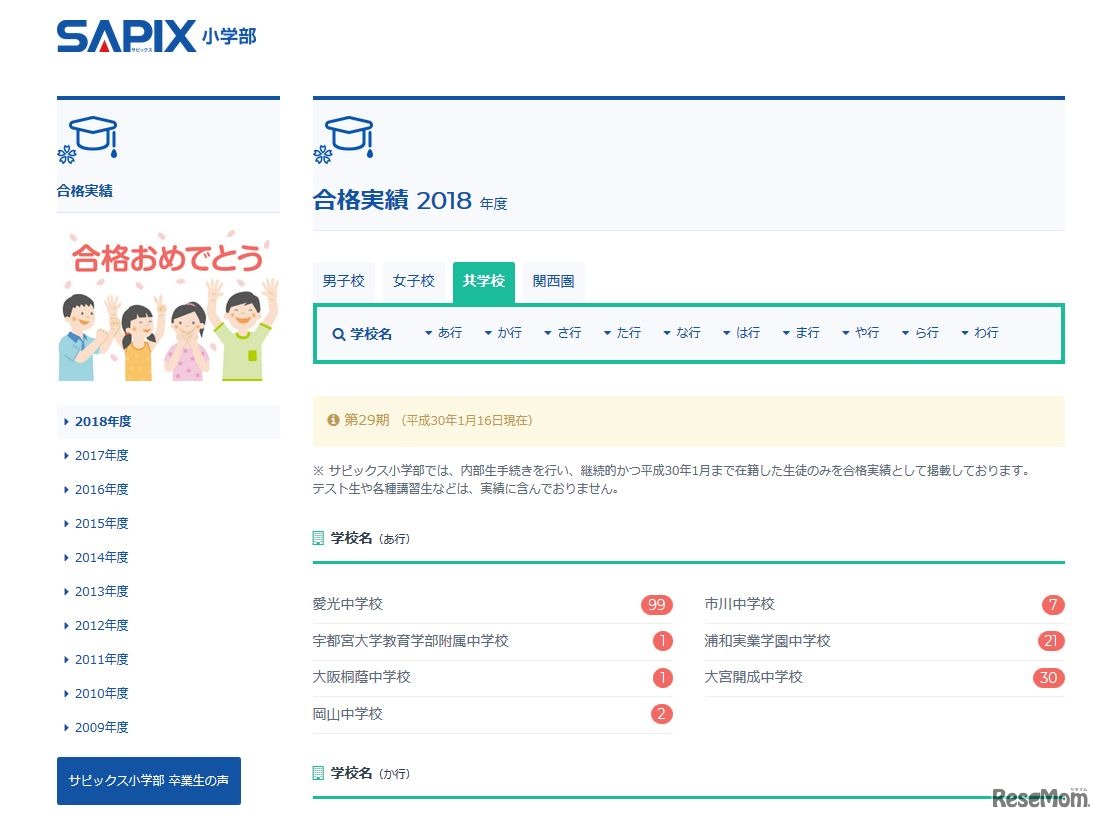This screenshot has height=821, width=1103.
Task: Click the info icon in the 第29期 notice
Action: (x=333, y=420)
